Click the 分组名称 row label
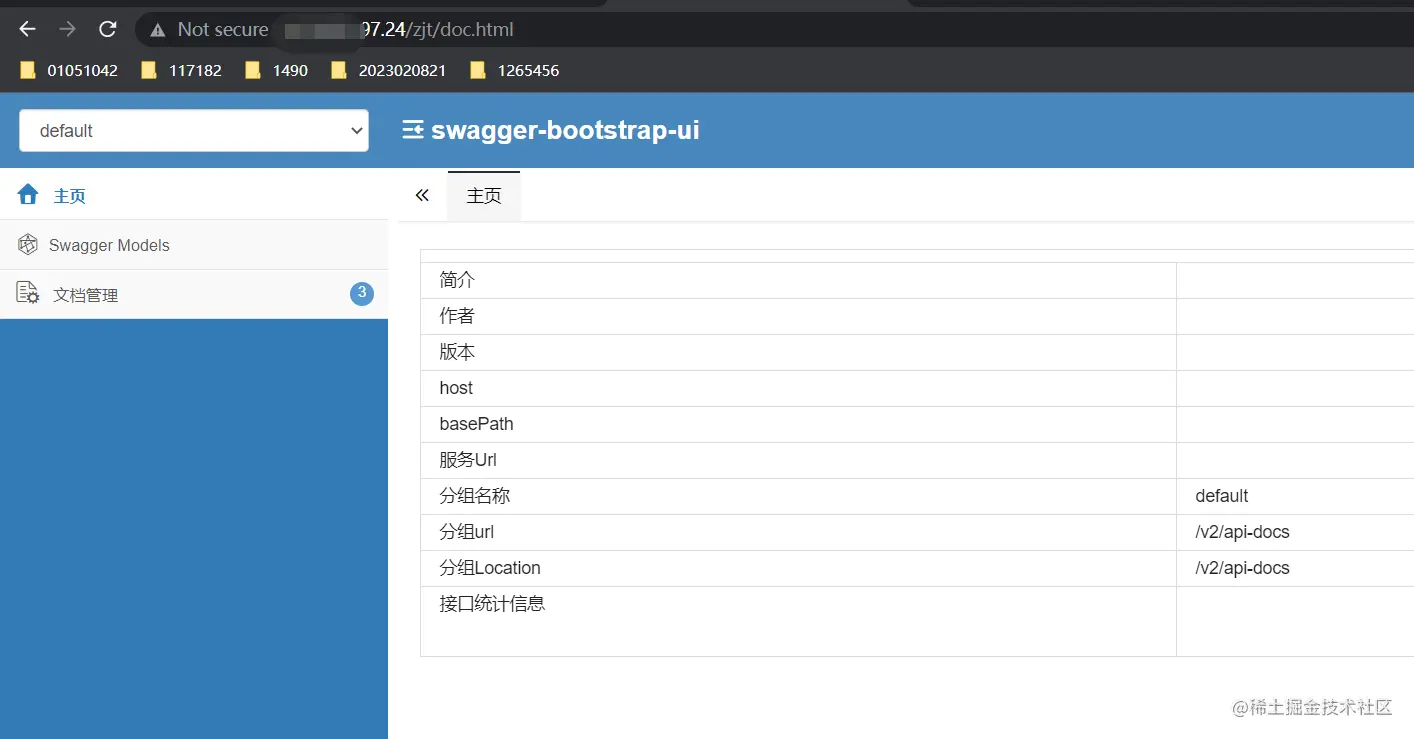Viewport: 1414px width, 739px height. click(475, 496)
